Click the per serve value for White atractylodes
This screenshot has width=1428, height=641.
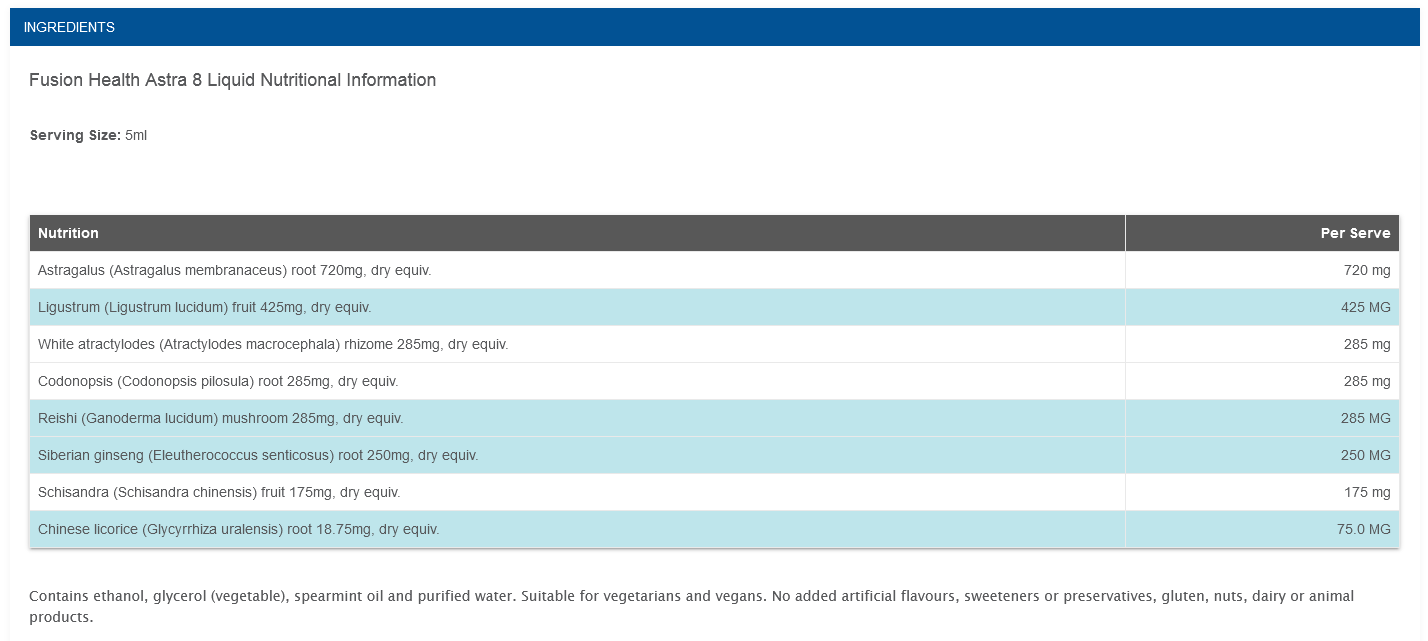pos(1367,344)
